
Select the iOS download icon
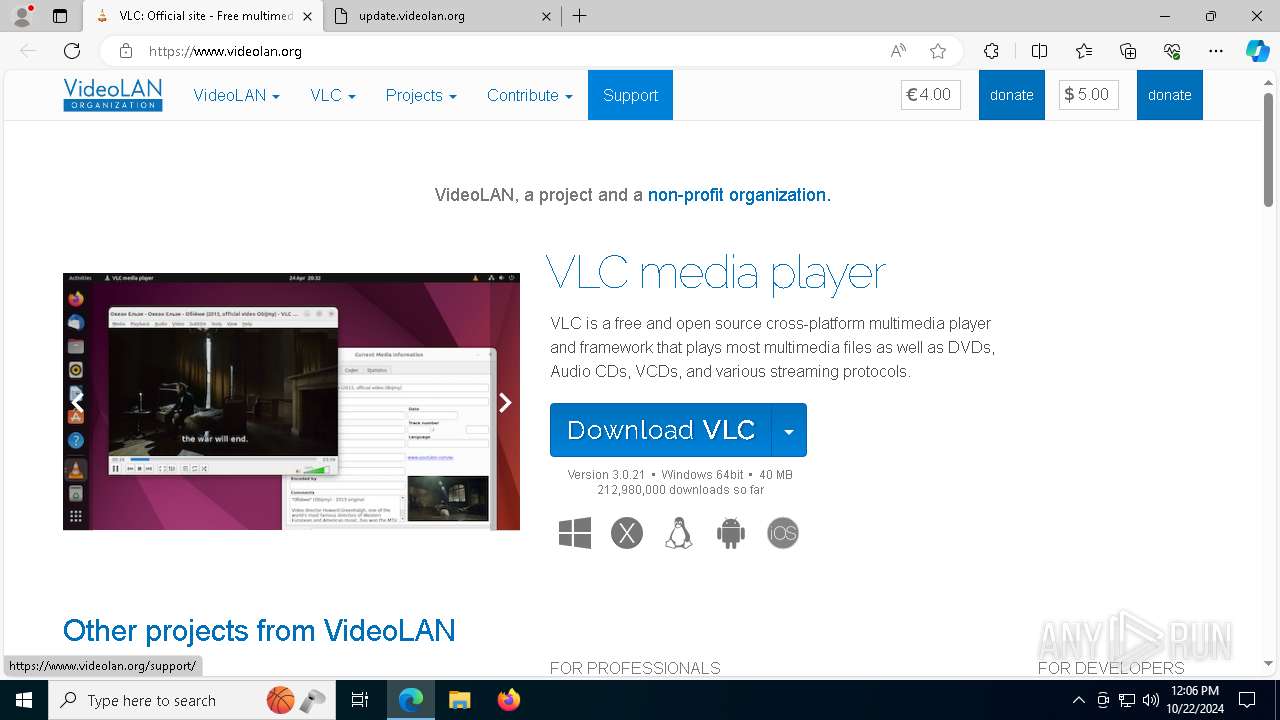coord(783,533)
